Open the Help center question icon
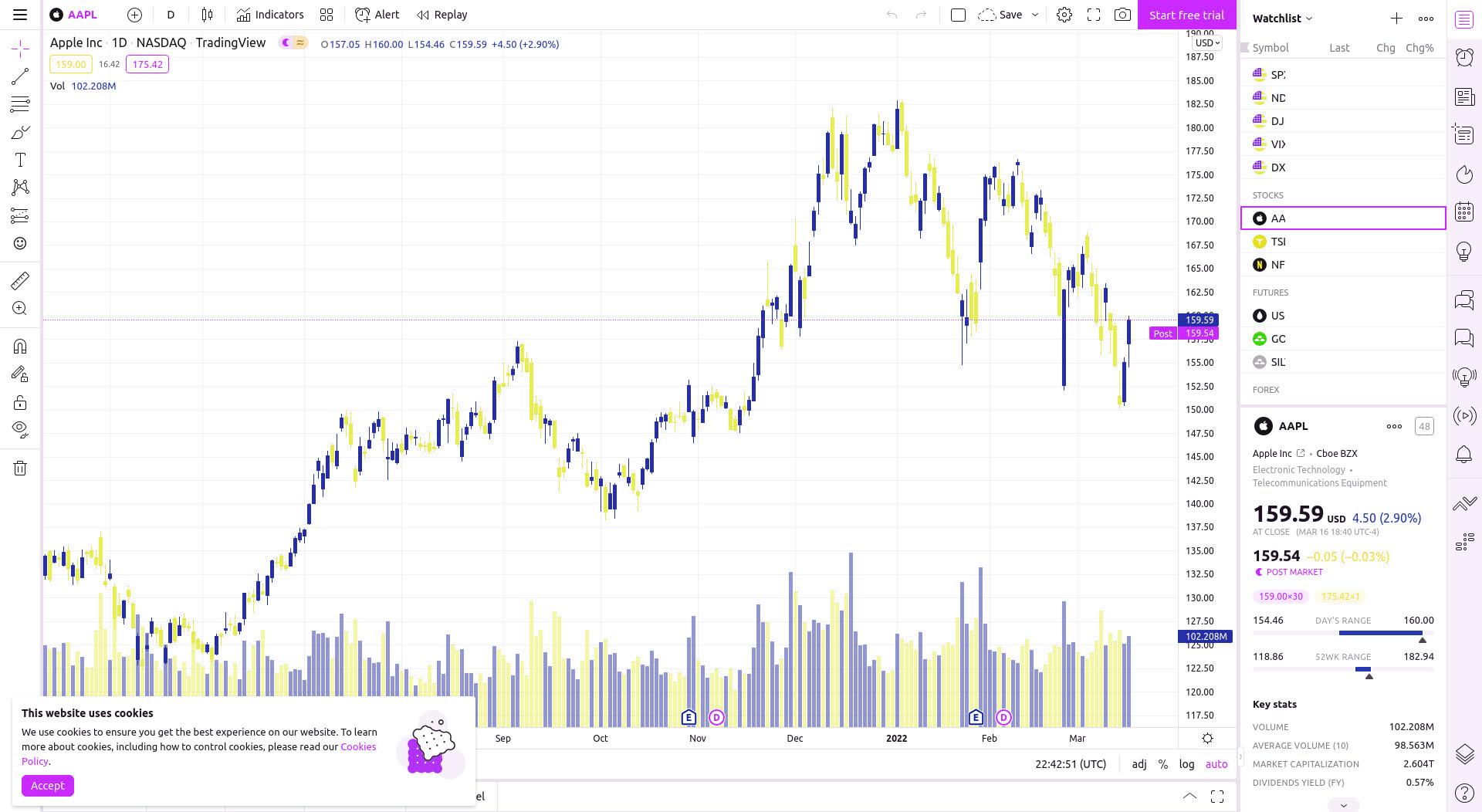Viewport: 1482px width, 812px height. (x=1464, y=793)
